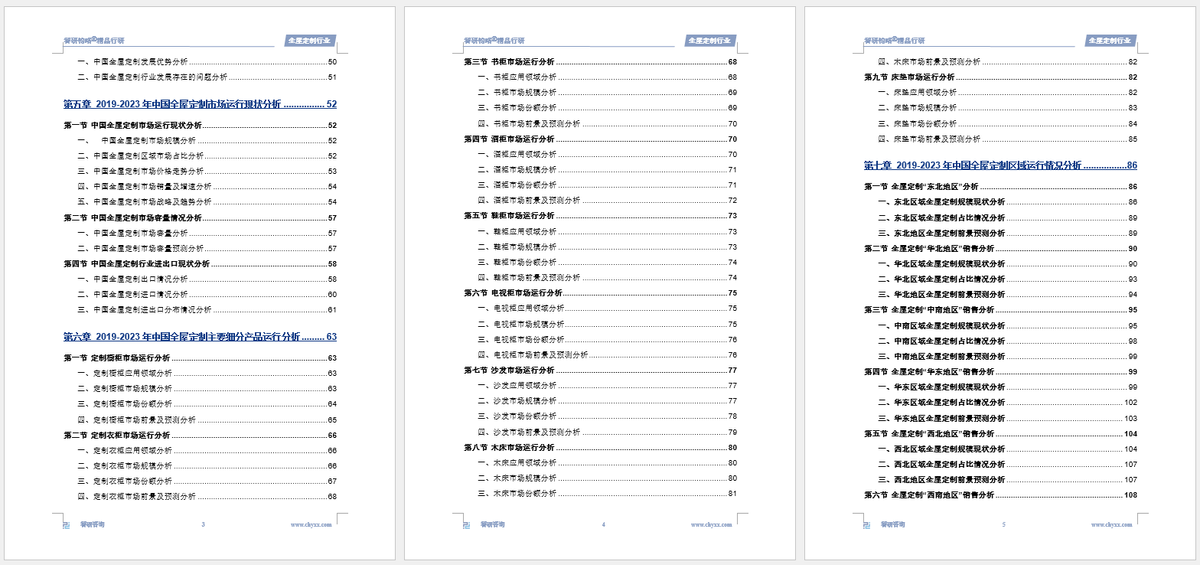Viewport: 1200px width, 565px height.
Task: Open the 第六章 chapter heading link
Action: point(200,337)
